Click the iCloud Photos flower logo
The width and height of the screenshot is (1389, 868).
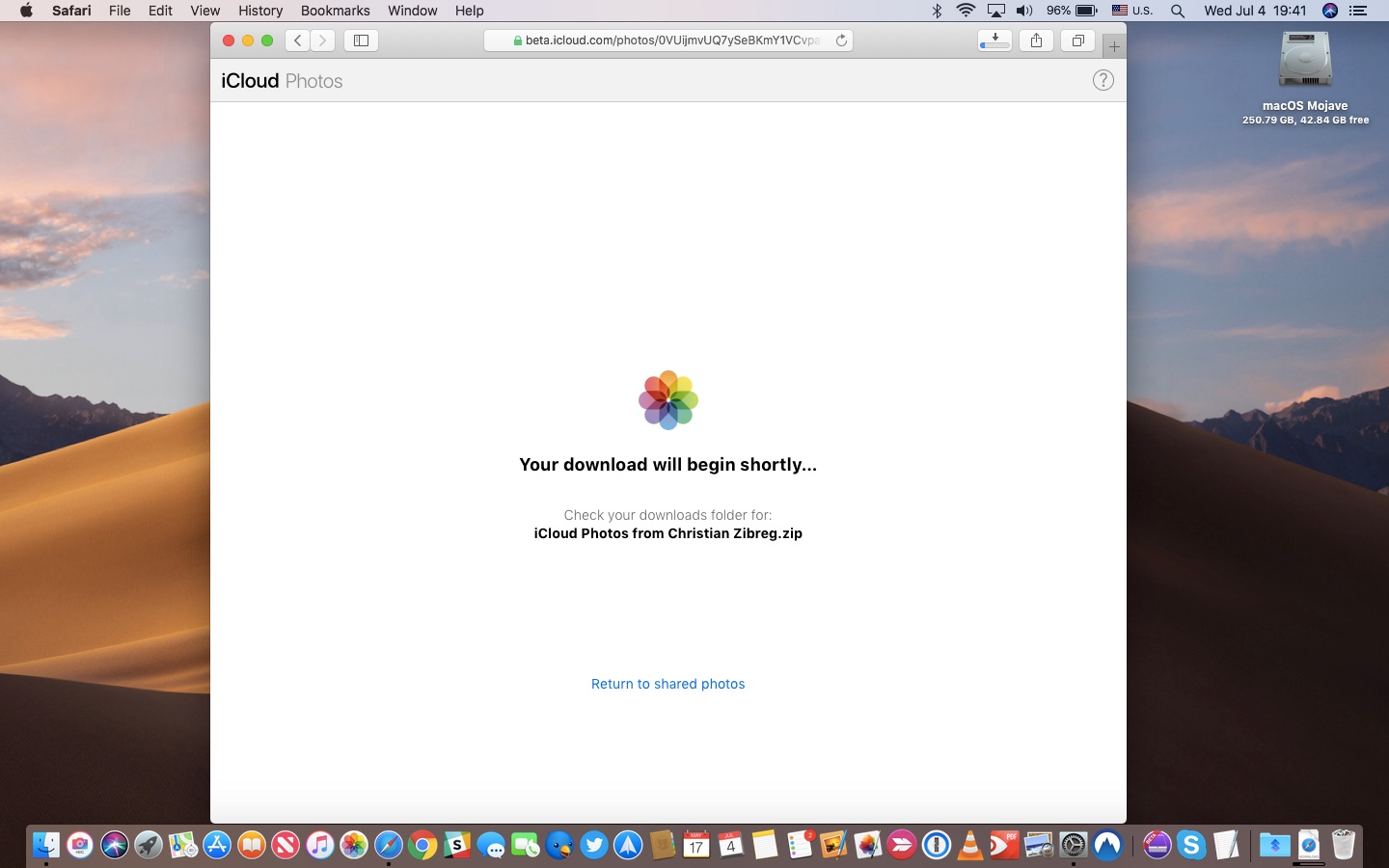[x=667, y=399]
